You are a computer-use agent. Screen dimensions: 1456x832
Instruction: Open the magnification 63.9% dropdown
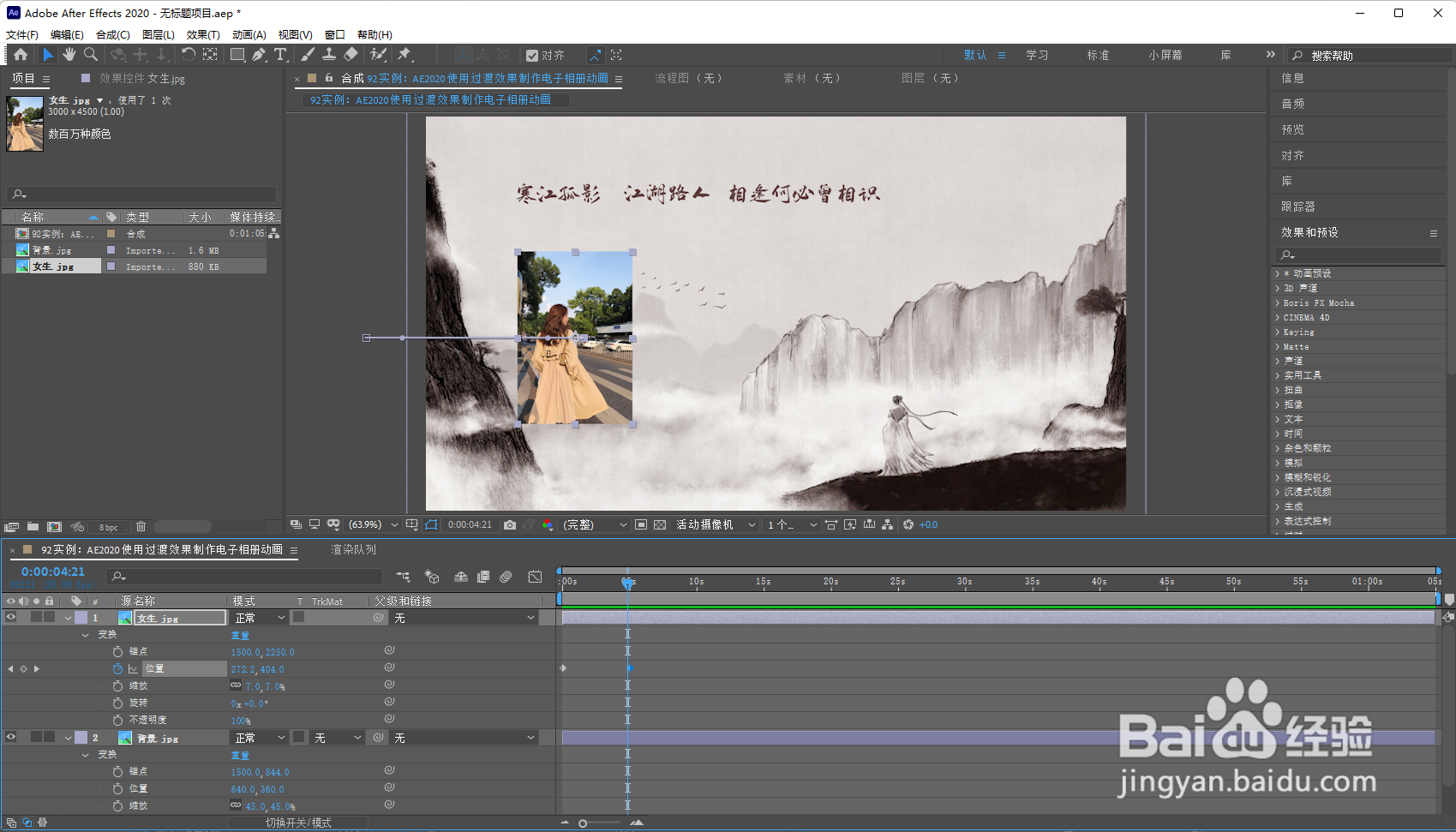tap(373, 524)
